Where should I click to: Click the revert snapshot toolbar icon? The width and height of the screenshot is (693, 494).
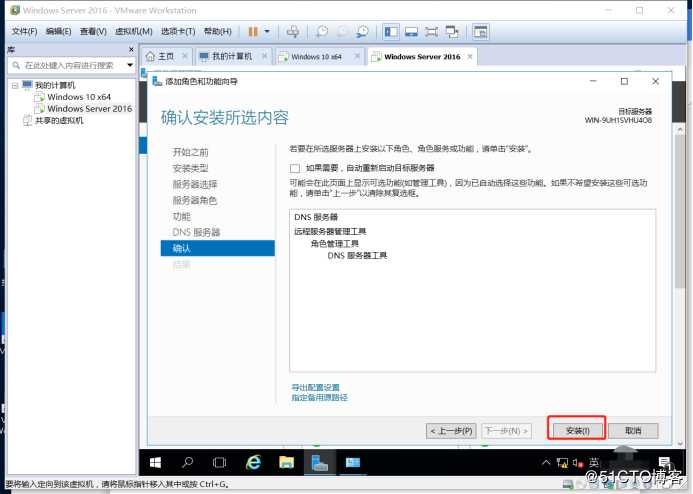[x=342, y=32]
